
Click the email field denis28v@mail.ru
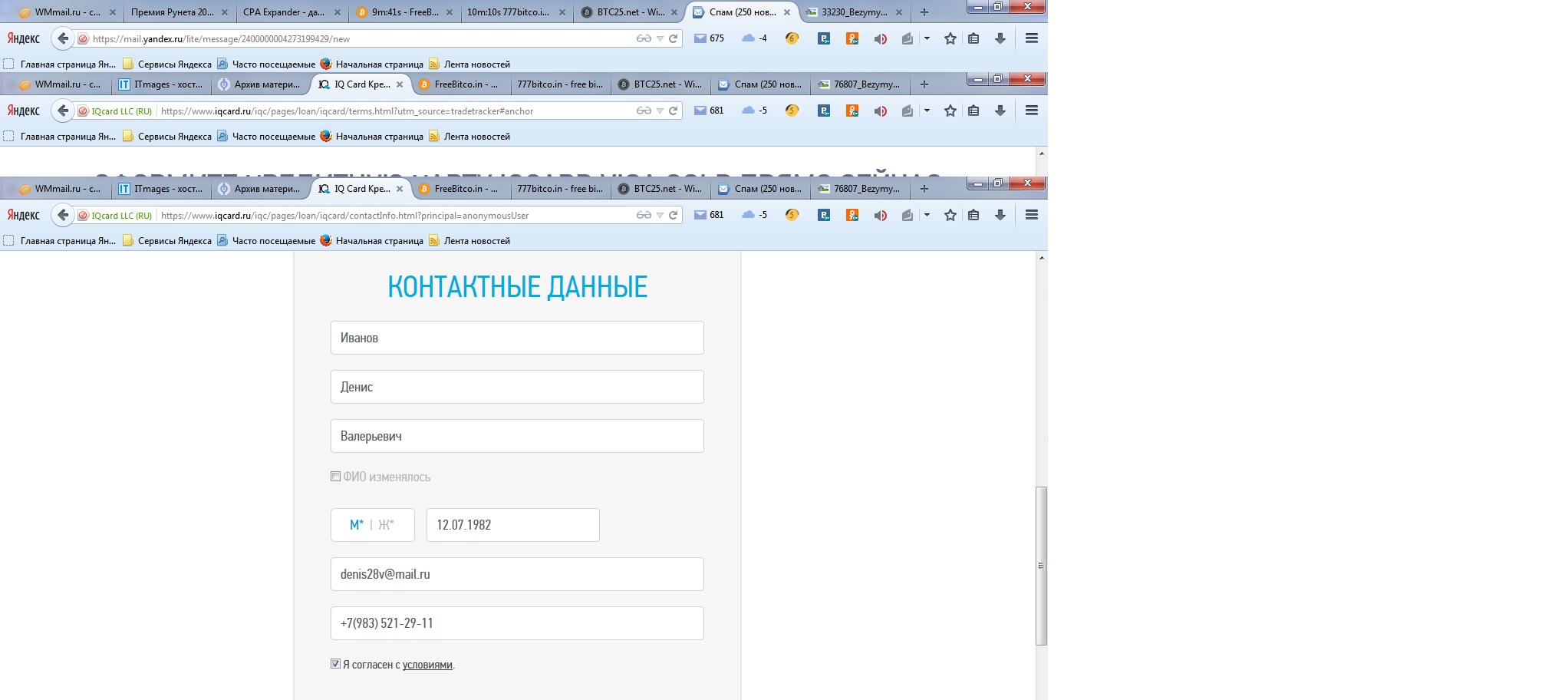tap(517, 574)
